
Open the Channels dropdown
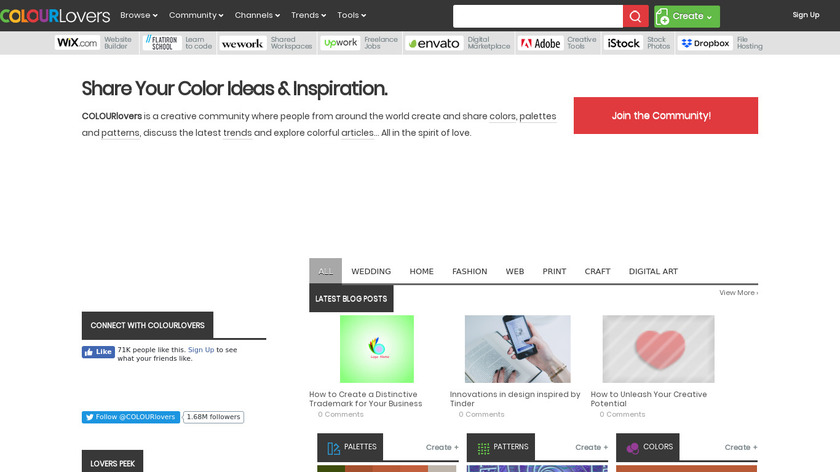coord(257,15)
